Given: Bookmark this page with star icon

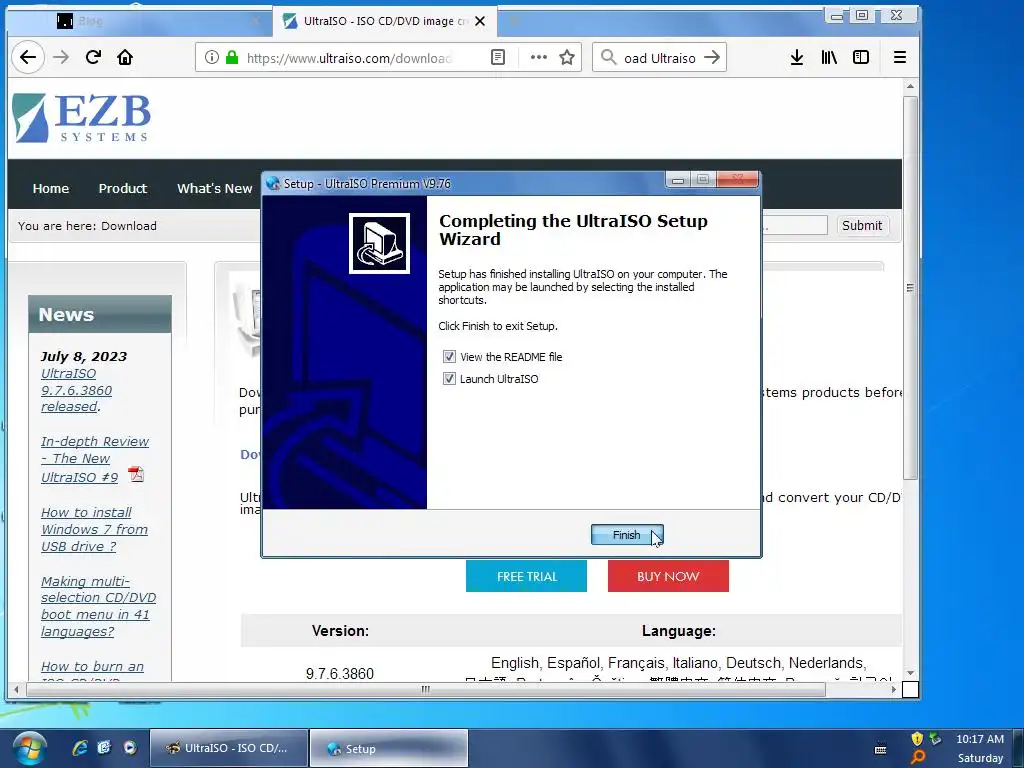Looking at the screenshot, I should point(567,57).
